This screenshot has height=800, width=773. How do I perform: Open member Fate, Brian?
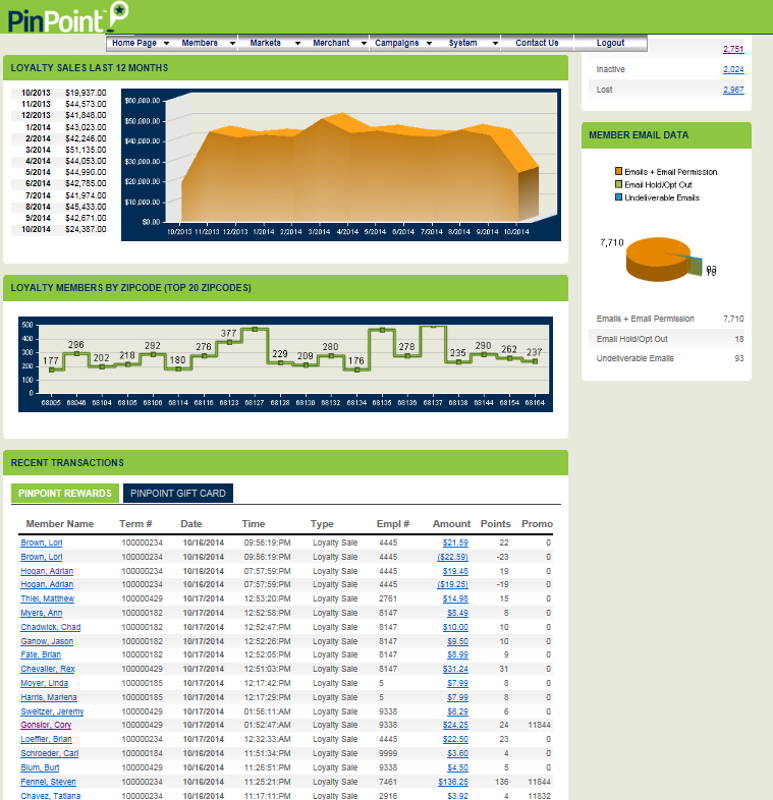(40, 655)
